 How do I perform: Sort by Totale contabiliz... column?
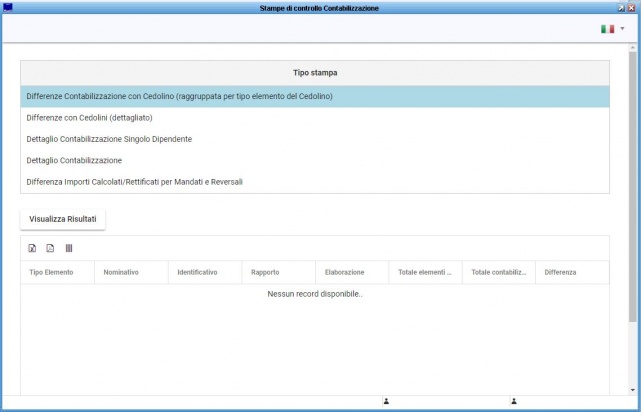point(499,272)
